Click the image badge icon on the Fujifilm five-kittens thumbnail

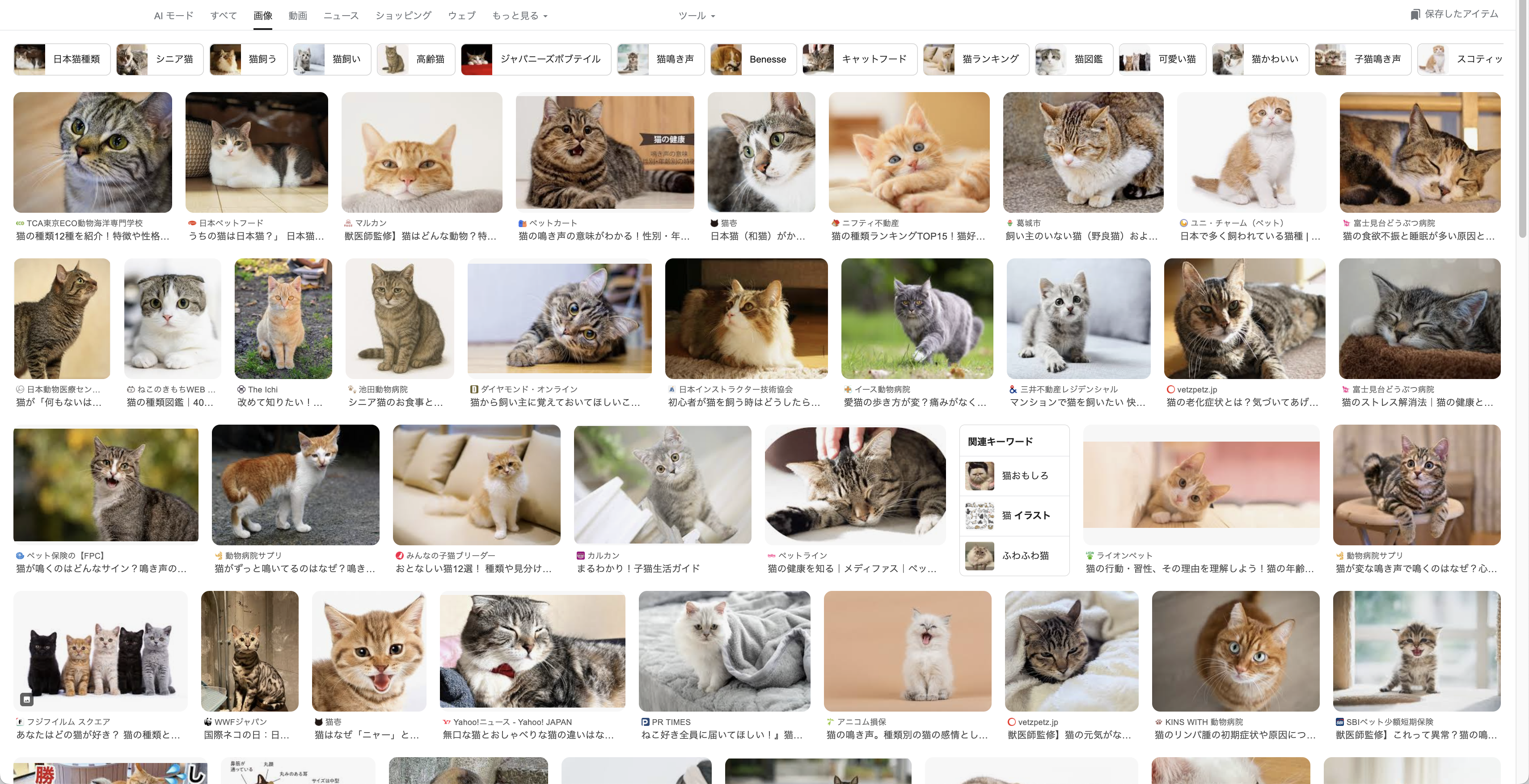click(27, 699)
